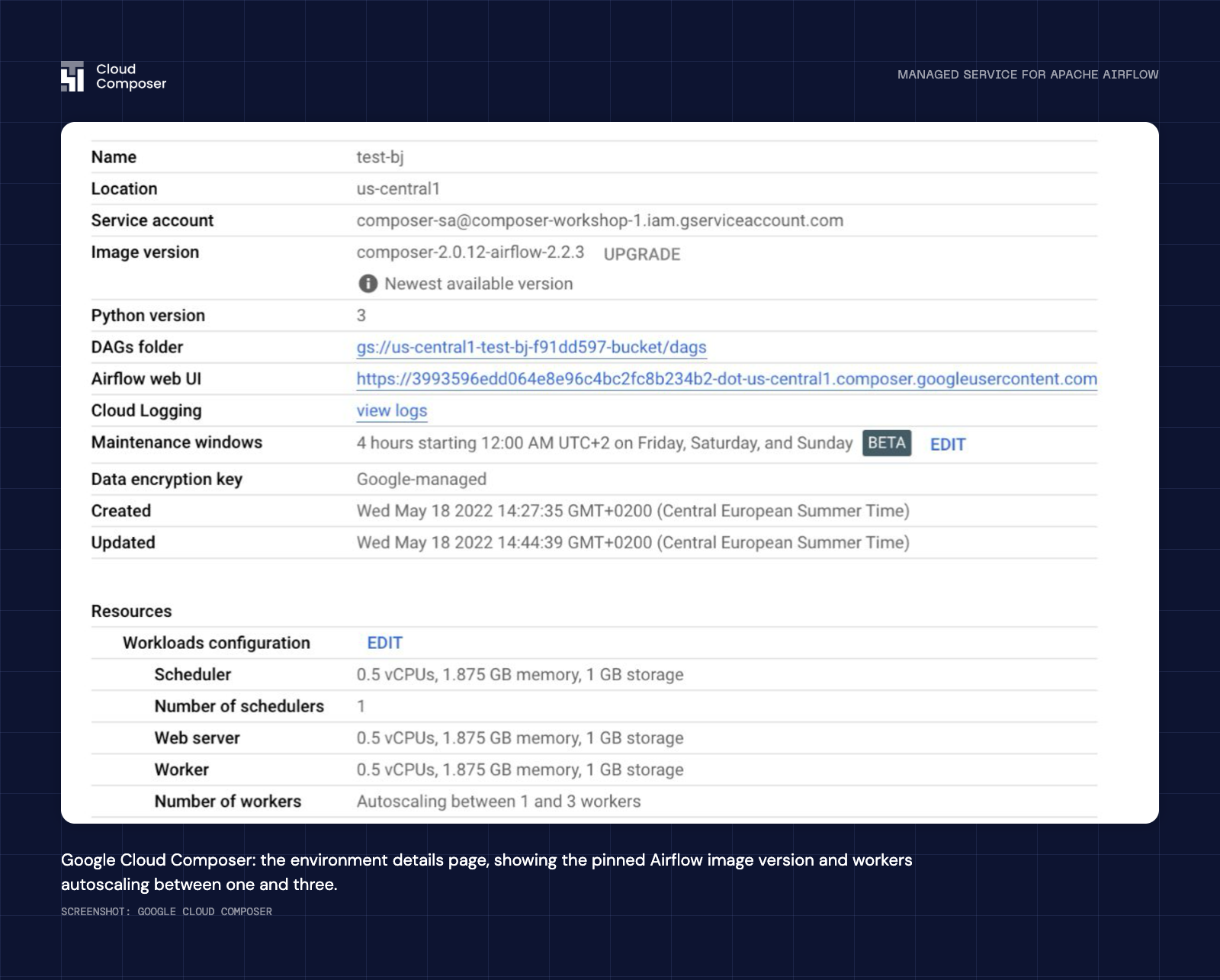Open the Airflow web UI link
The image size is (1220, 980).
click(x=727, y=379)
